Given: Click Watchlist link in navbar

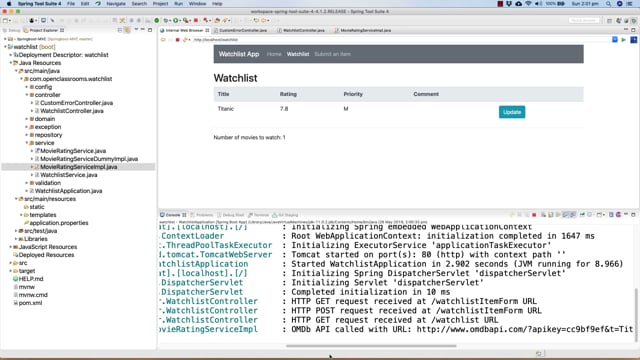Looking at the screenshot, I should tap(298, 54).
